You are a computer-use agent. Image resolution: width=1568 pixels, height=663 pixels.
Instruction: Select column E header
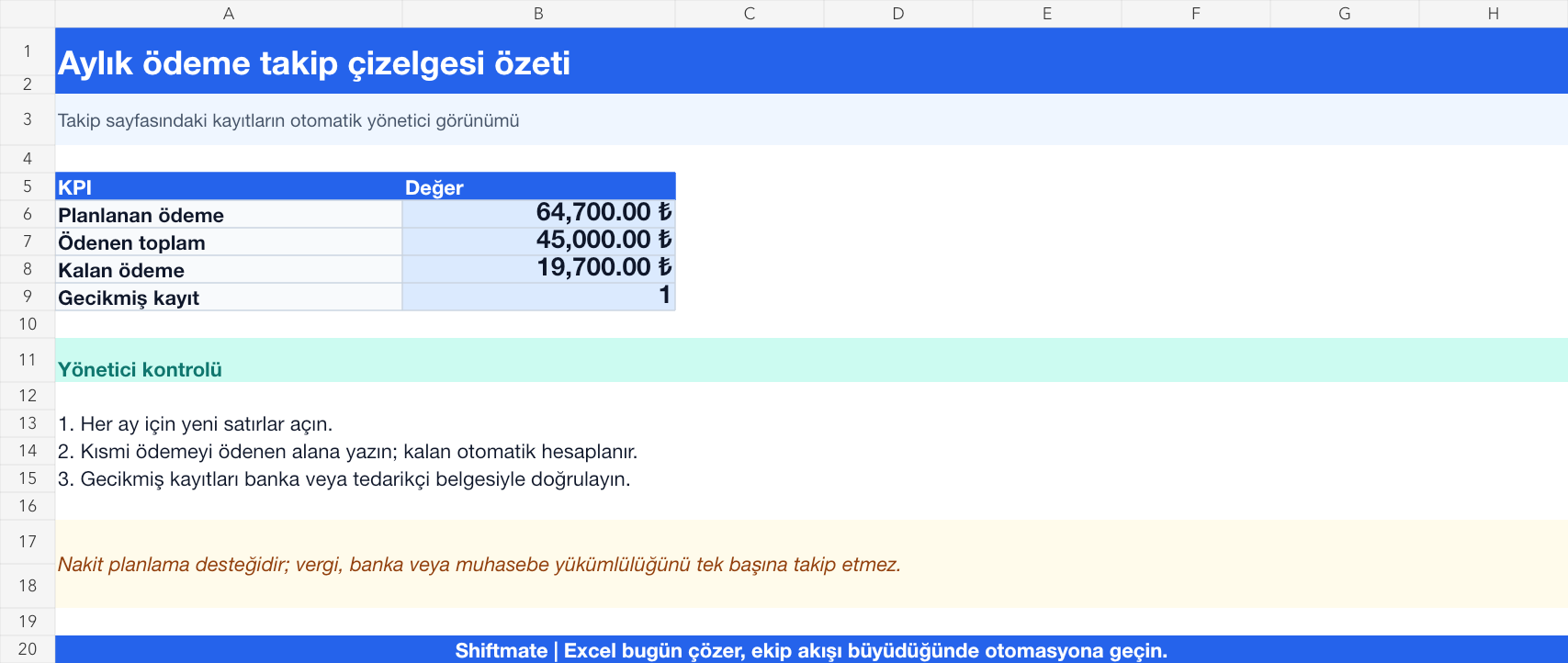1047,14
